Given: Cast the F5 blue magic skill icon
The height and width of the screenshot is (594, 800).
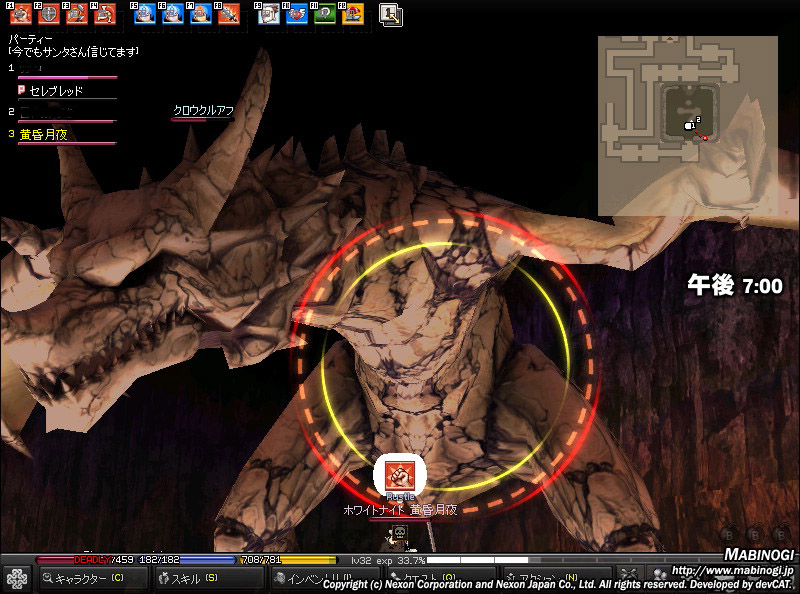Looking at the screenshot, I should click(145, 14).
